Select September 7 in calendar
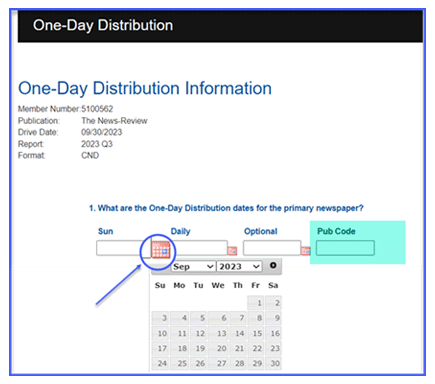This screenshot has width=435, height=384. (238, 318)
